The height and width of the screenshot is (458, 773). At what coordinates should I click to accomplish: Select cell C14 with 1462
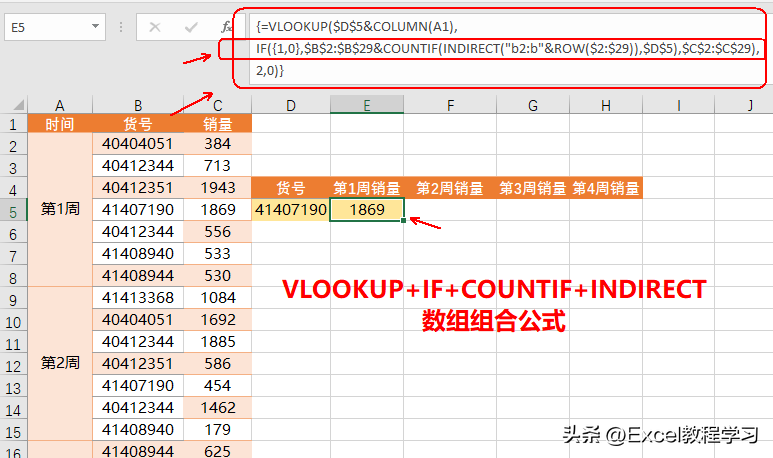217,407
